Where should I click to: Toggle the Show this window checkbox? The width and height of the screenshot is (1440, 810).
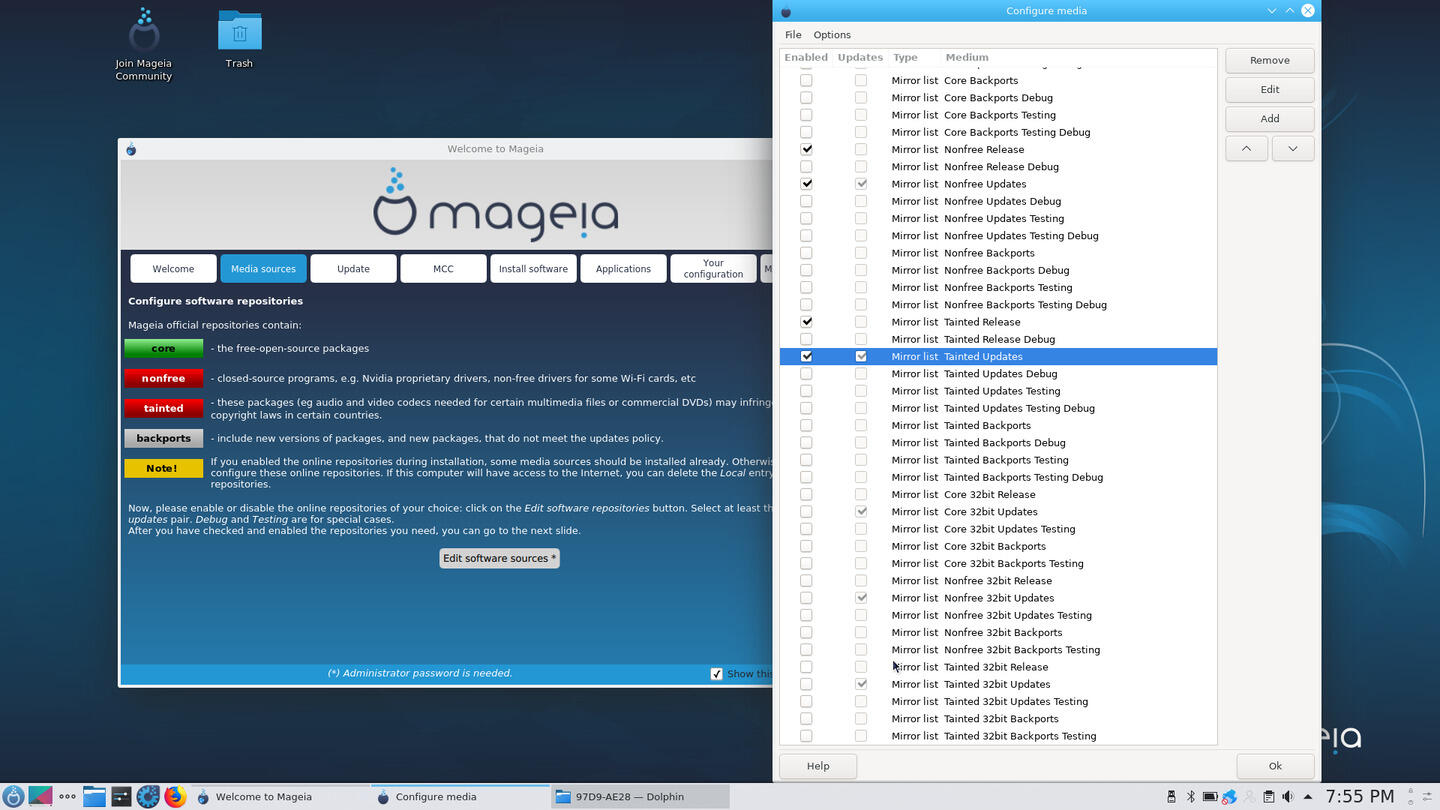click(716, 674)
